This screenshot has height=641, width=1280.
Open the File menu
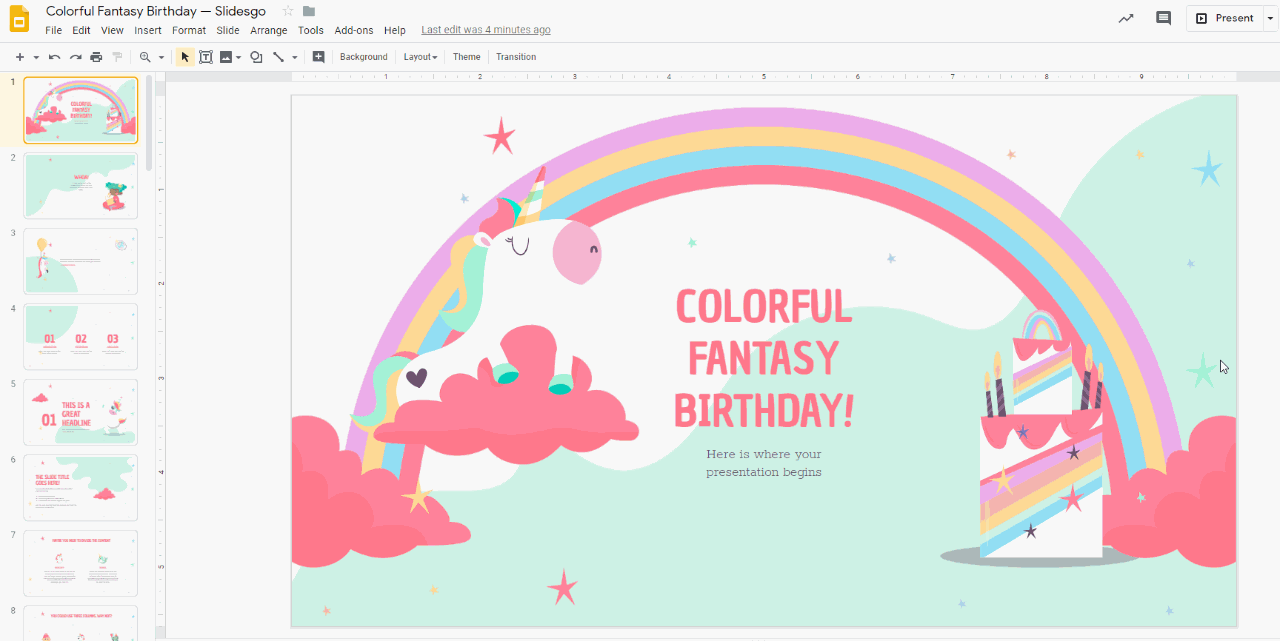point(54,30)
